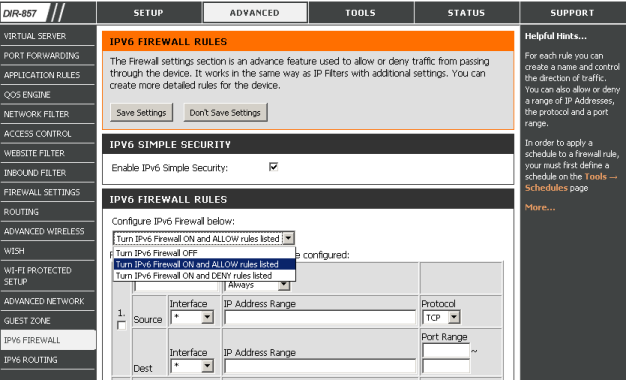Image resolution: width=626 pixels, height=380 pixels.
Task: Open Website Filter in sidebar
Action: coord(47,153)
